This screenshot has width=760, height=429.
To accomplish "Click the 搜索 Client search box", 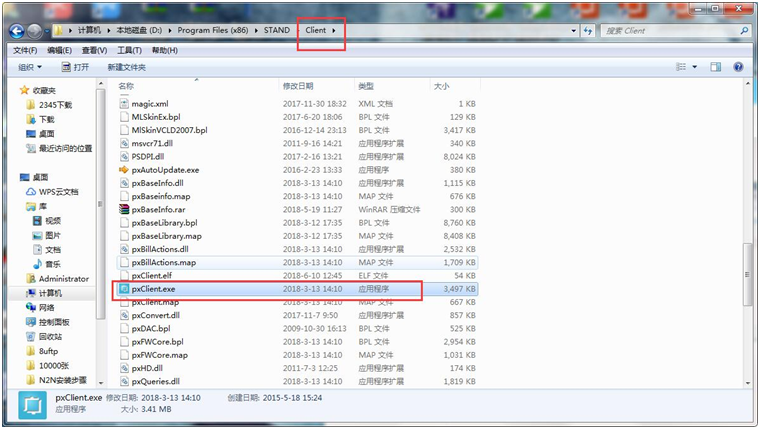I will (670, 31).
